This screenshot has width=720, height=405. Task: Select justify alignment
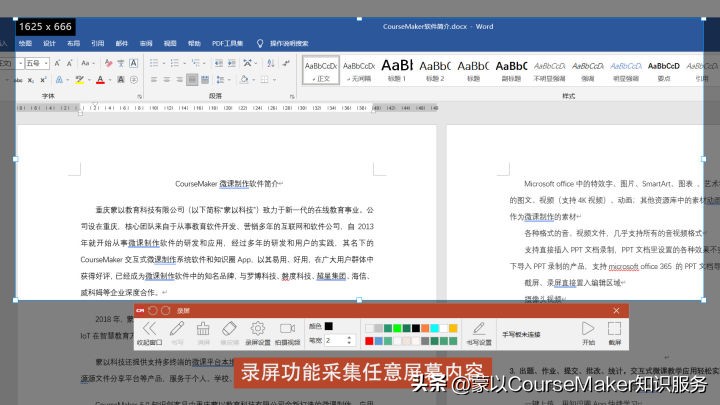[192, 80]
